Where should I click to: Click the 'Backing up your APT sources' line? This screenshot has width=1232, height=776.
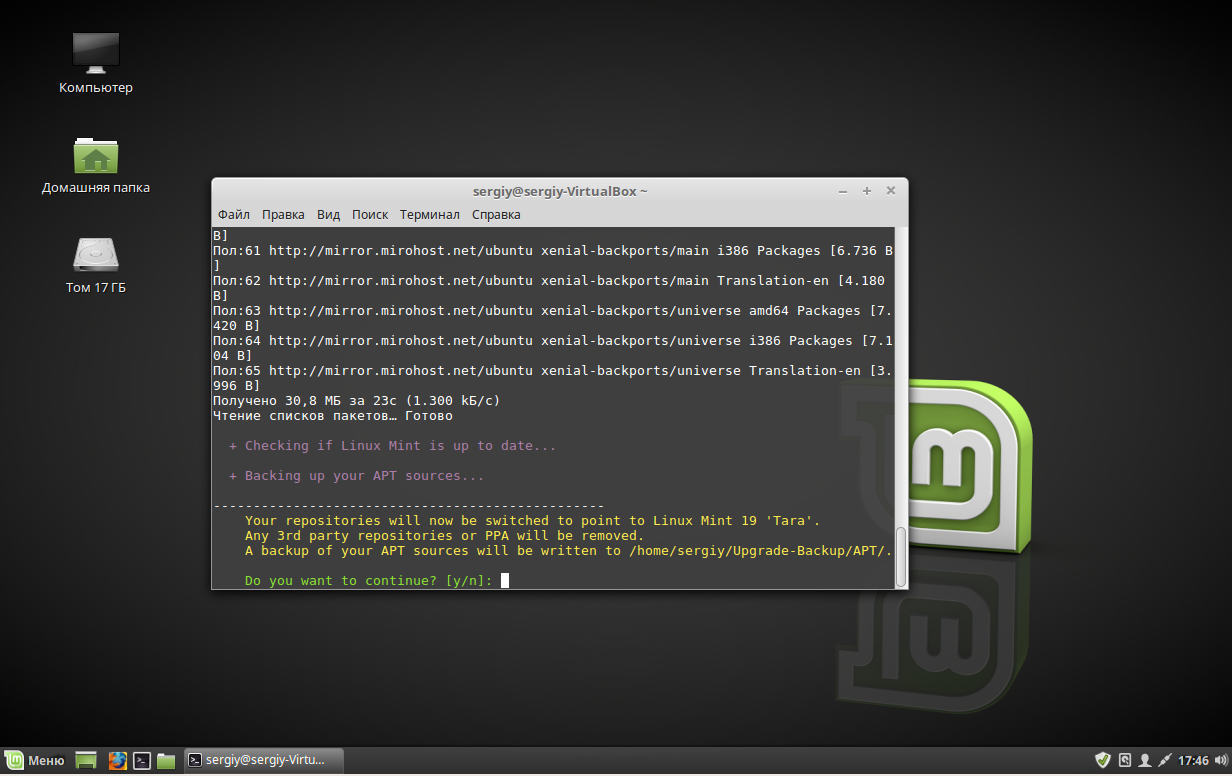pos(356,476)
